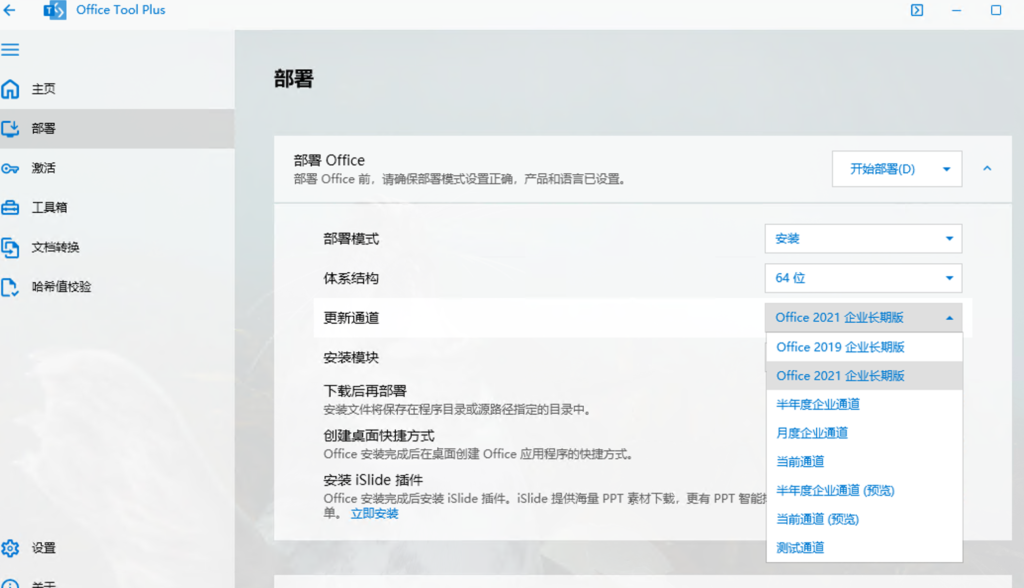1024x588 pixels.
Task: Toggle the hamburger navigation menu
Action: 10,49
